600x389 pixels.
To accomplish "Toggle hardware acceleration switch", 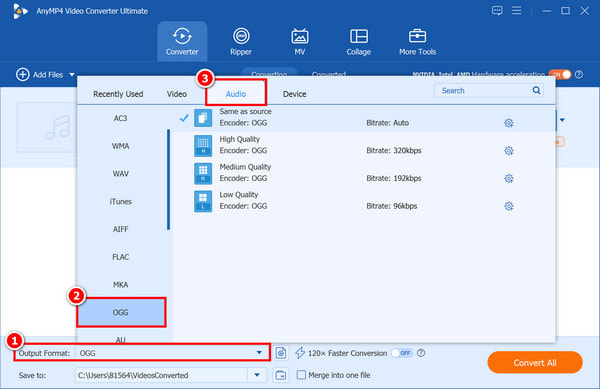I will [559, 75].
